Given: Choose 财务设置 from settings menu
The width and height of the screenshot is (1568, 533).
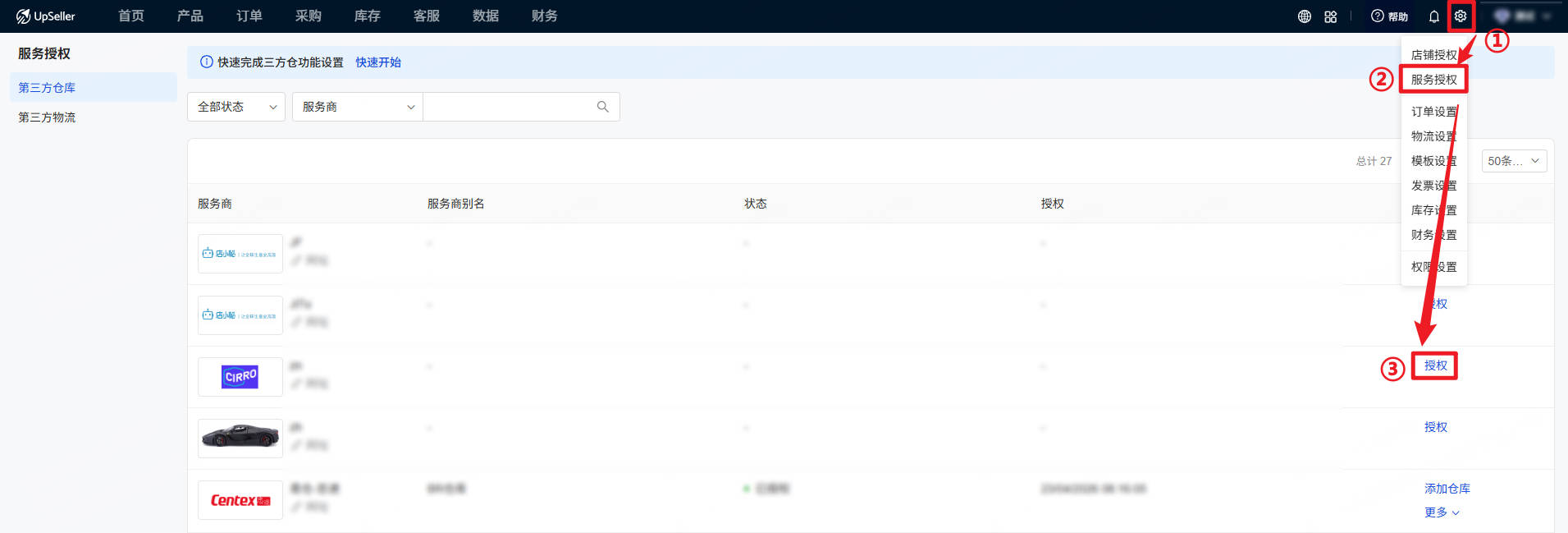Looking at the screenshot, I should [x=1434, y=235].
